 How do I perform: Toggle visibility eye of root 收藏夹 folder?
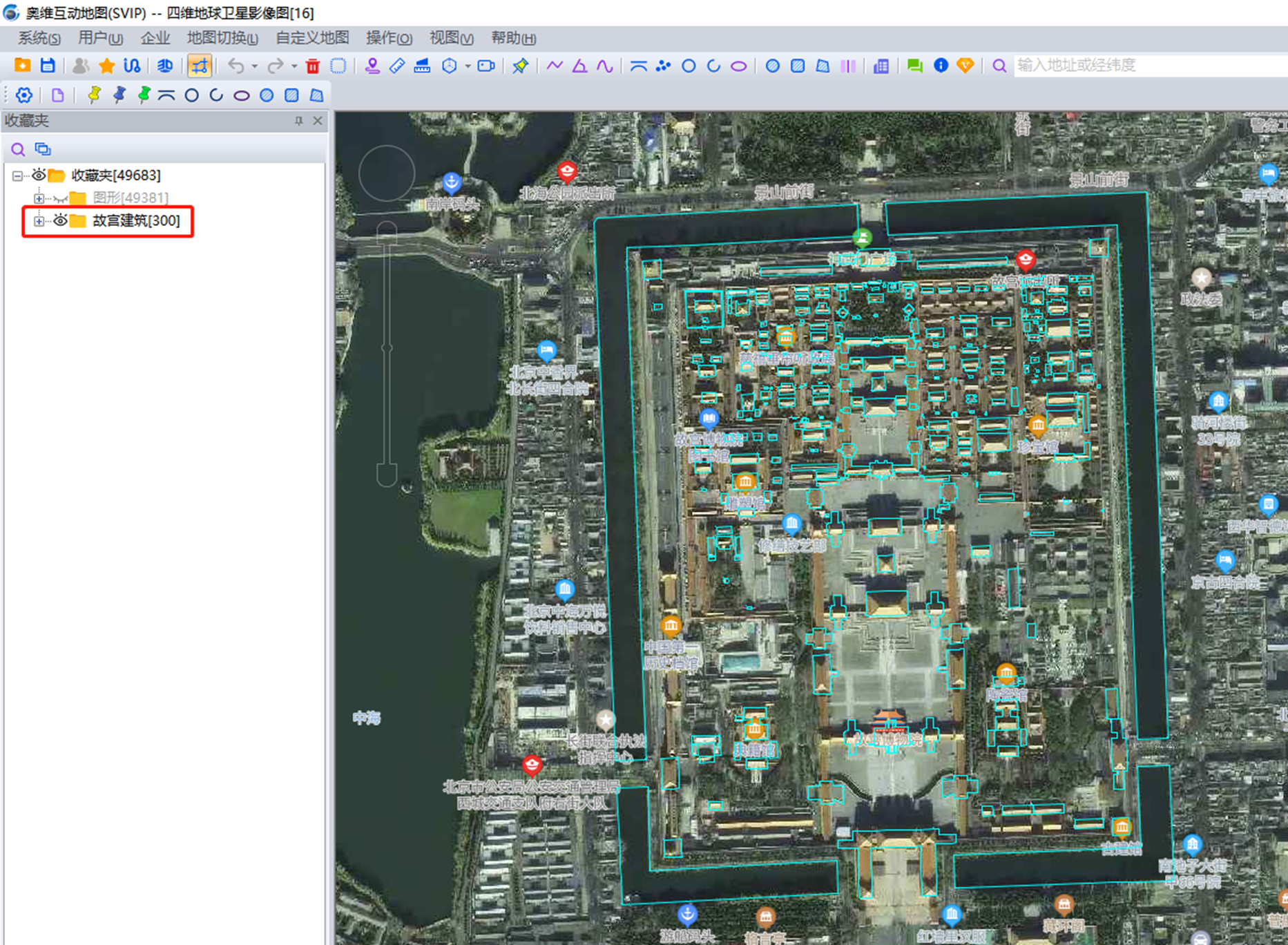(x=39, y=175)
